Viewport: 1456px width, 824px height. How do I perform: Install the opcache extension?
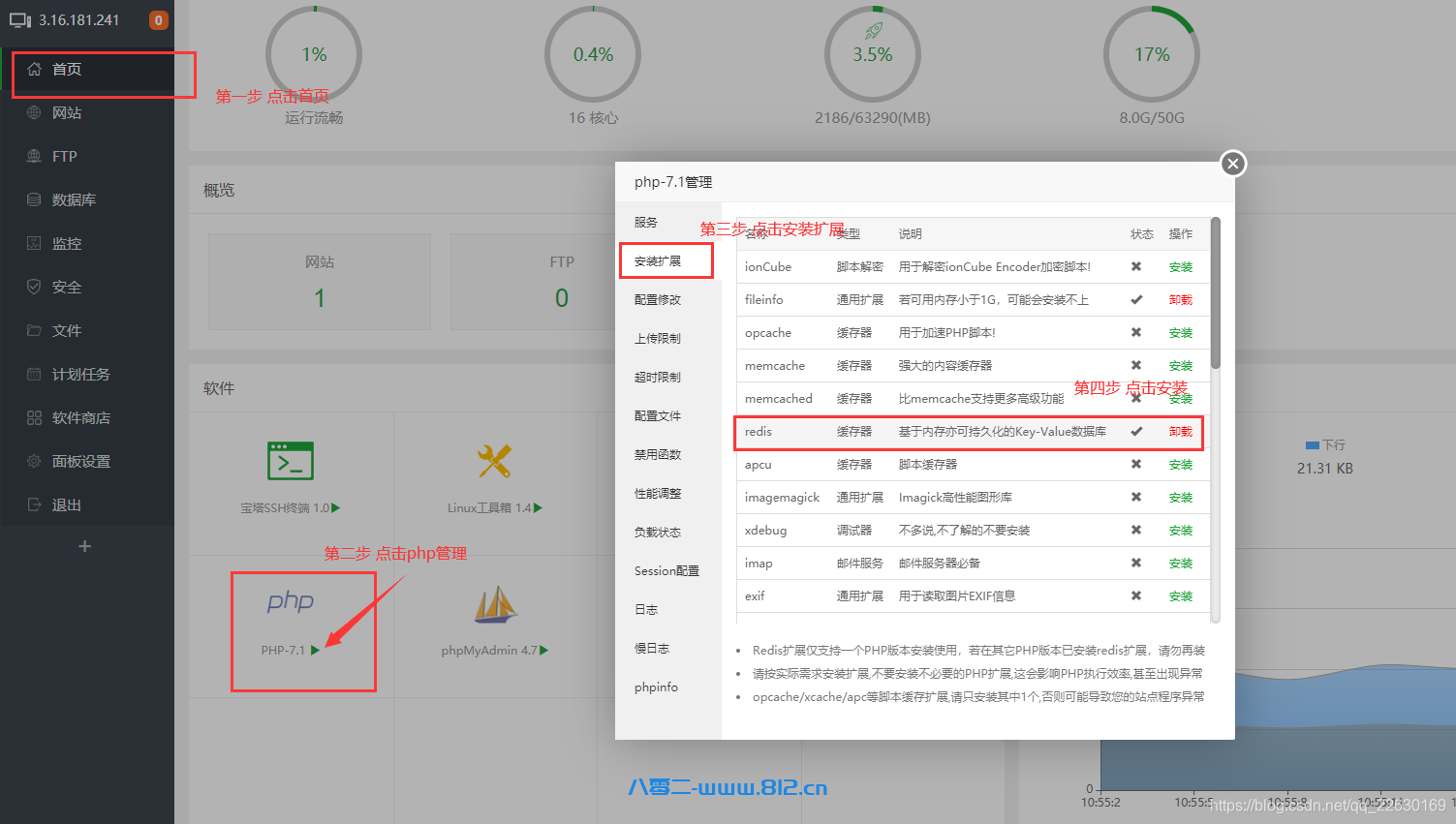click(1180, 333)
